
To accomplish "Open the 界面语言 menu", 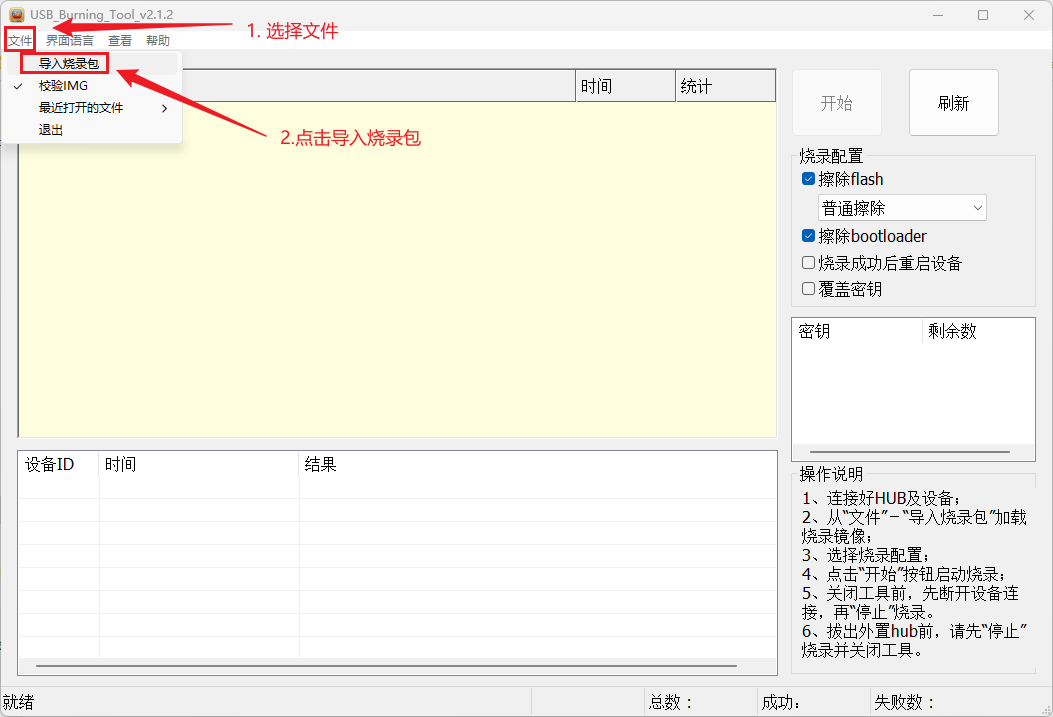I will pyautogui.click(x=70, y=41).
